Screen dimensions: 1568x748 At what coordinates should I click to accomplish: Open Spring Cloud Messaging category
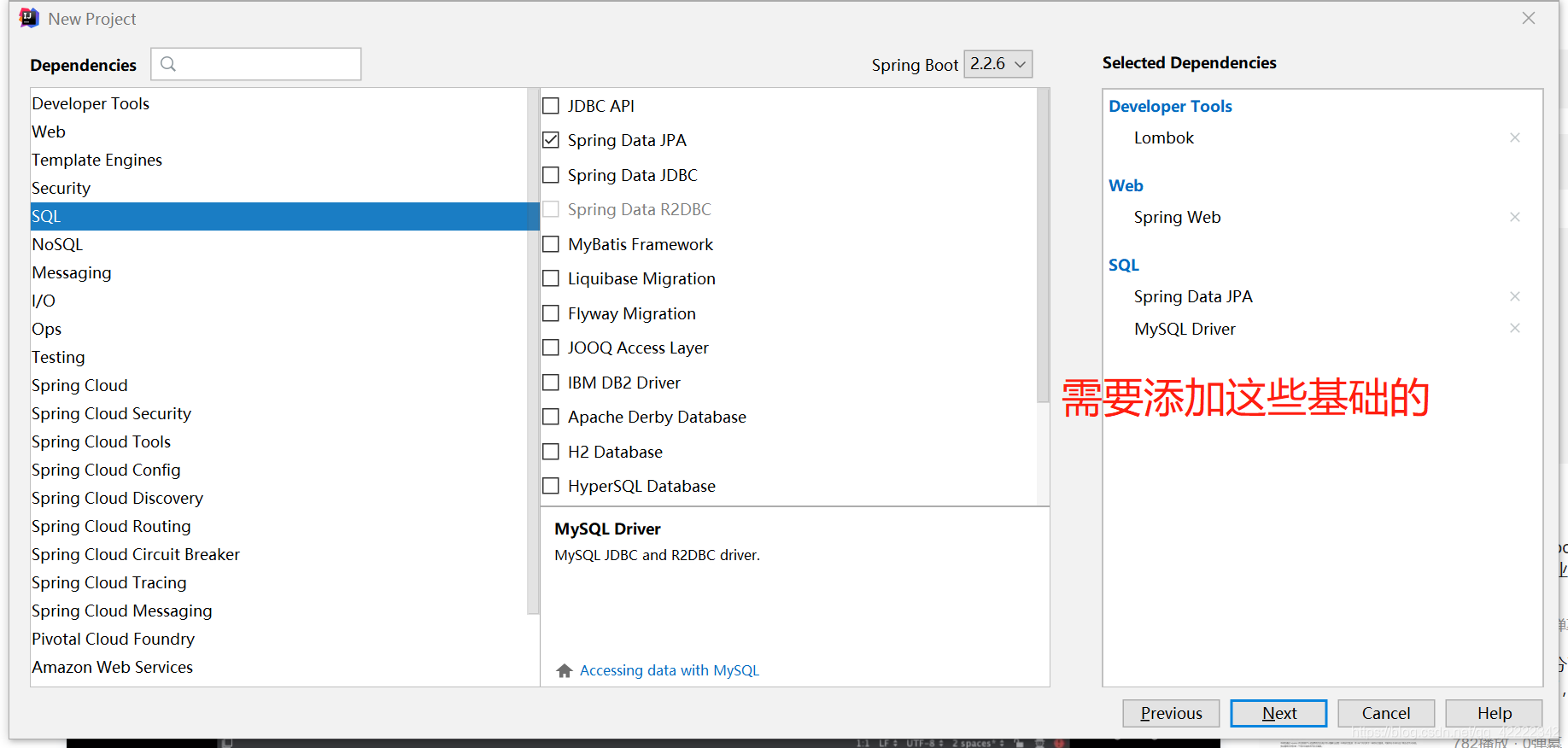278,611
